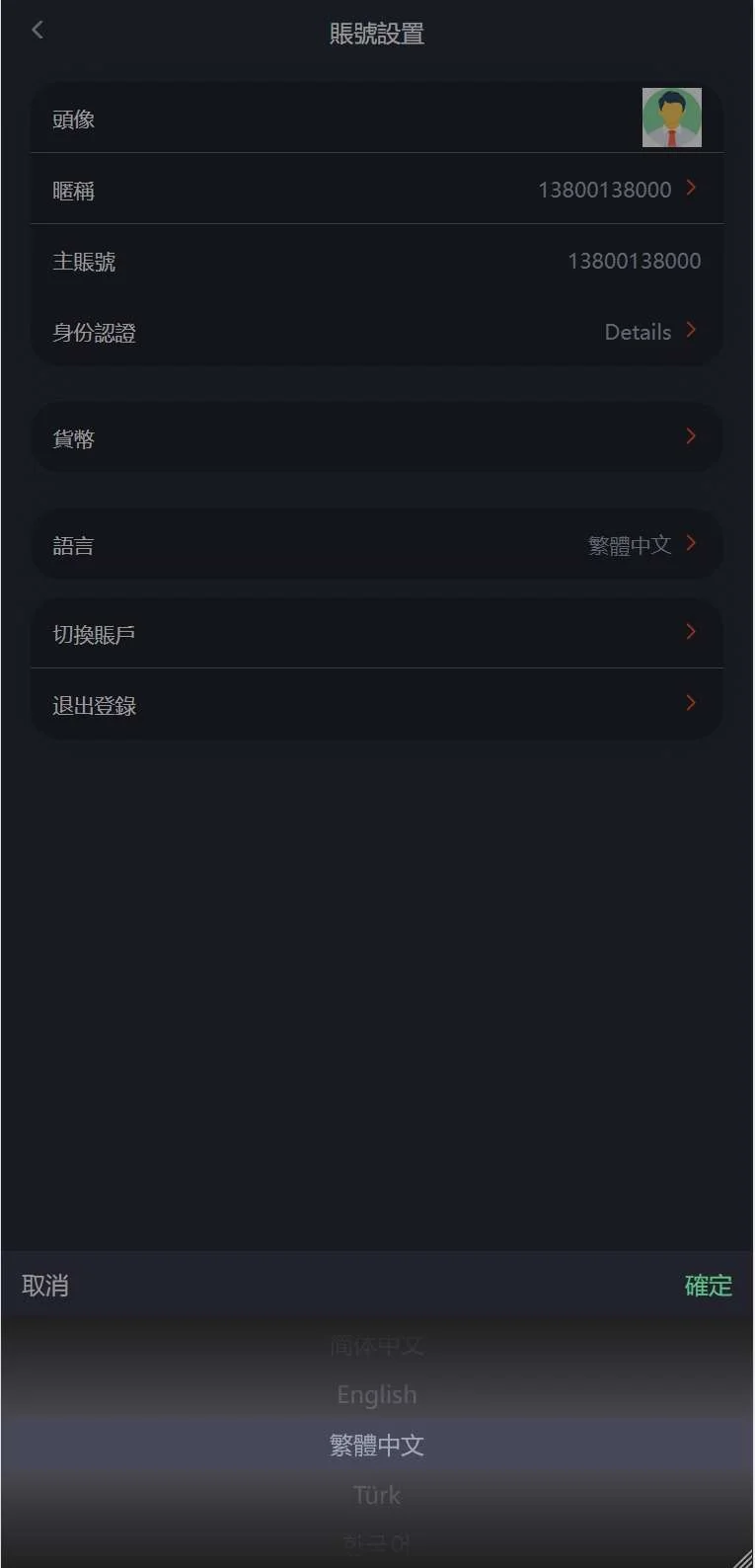Viewport: 755px width, 1568px height.
Task: Click the arrow on the 語言 row
Action: click(691, 543)
